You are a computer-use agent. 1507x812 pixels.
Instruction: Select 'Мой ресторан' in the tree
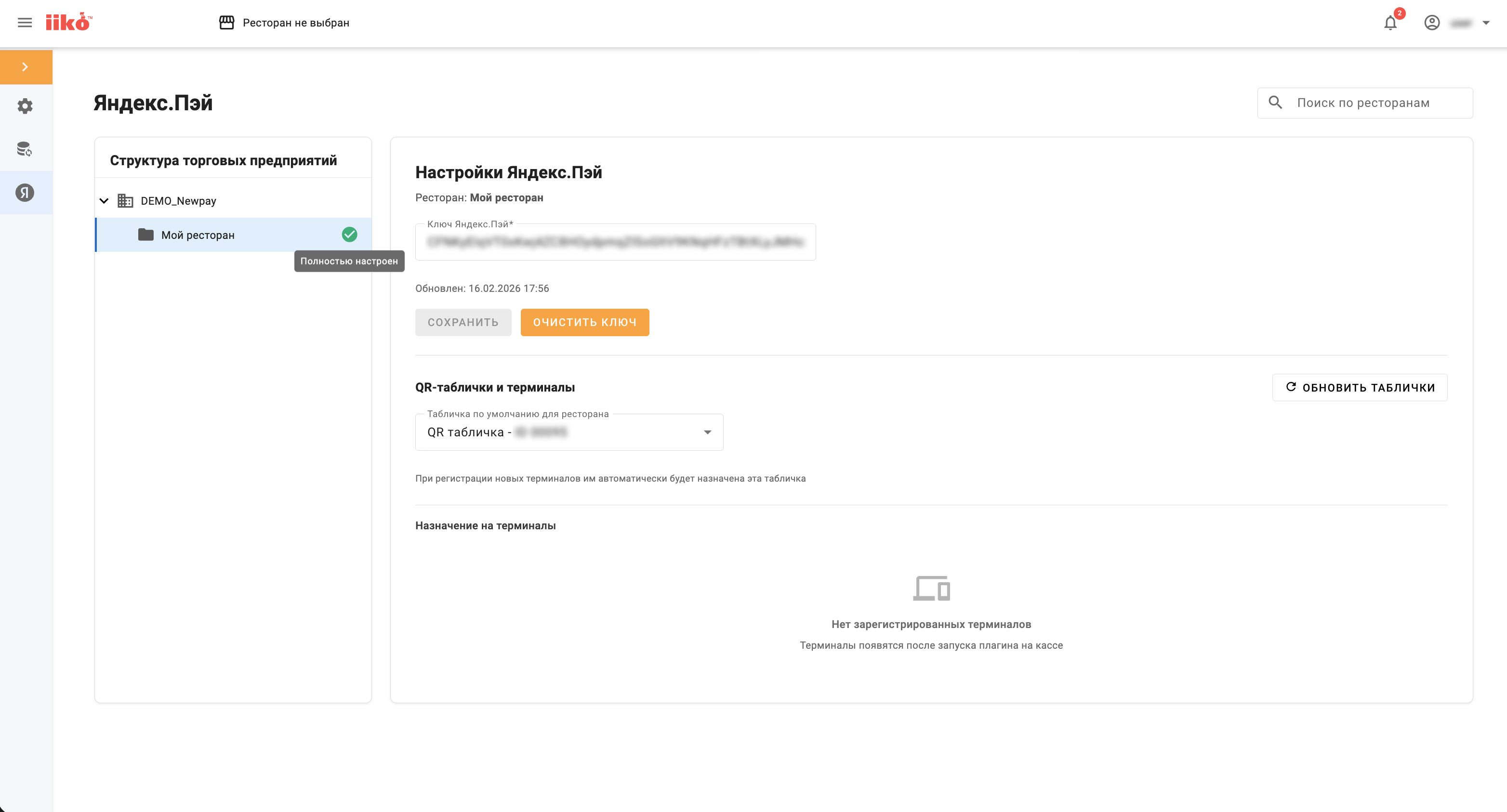click(233, 235)
